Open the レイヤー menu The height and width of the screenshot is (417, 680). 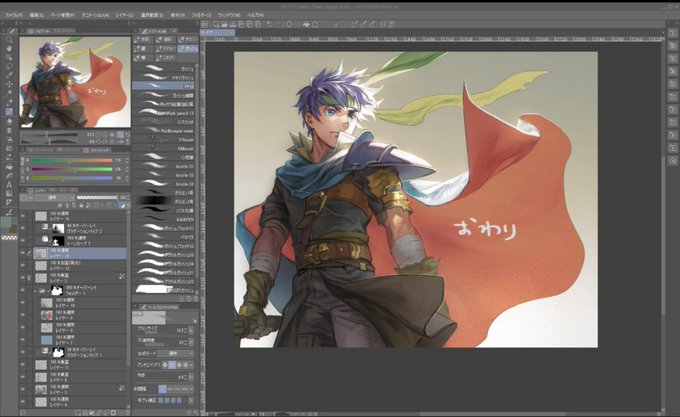125,15
